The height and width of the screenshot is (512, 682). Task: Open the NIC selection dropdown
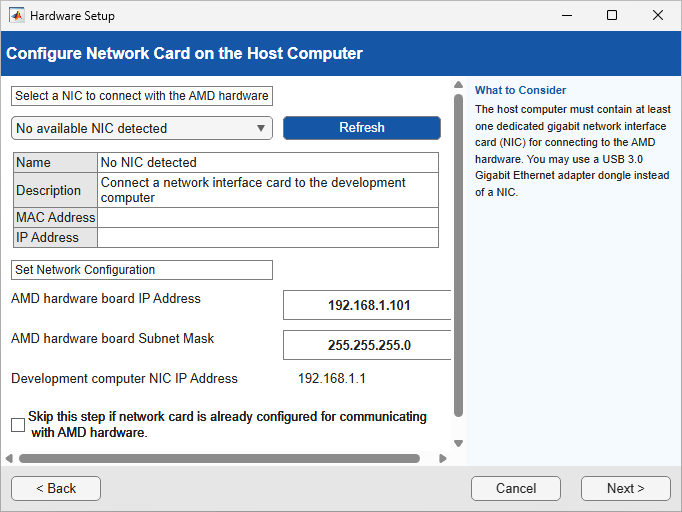(x=142, y=128)
